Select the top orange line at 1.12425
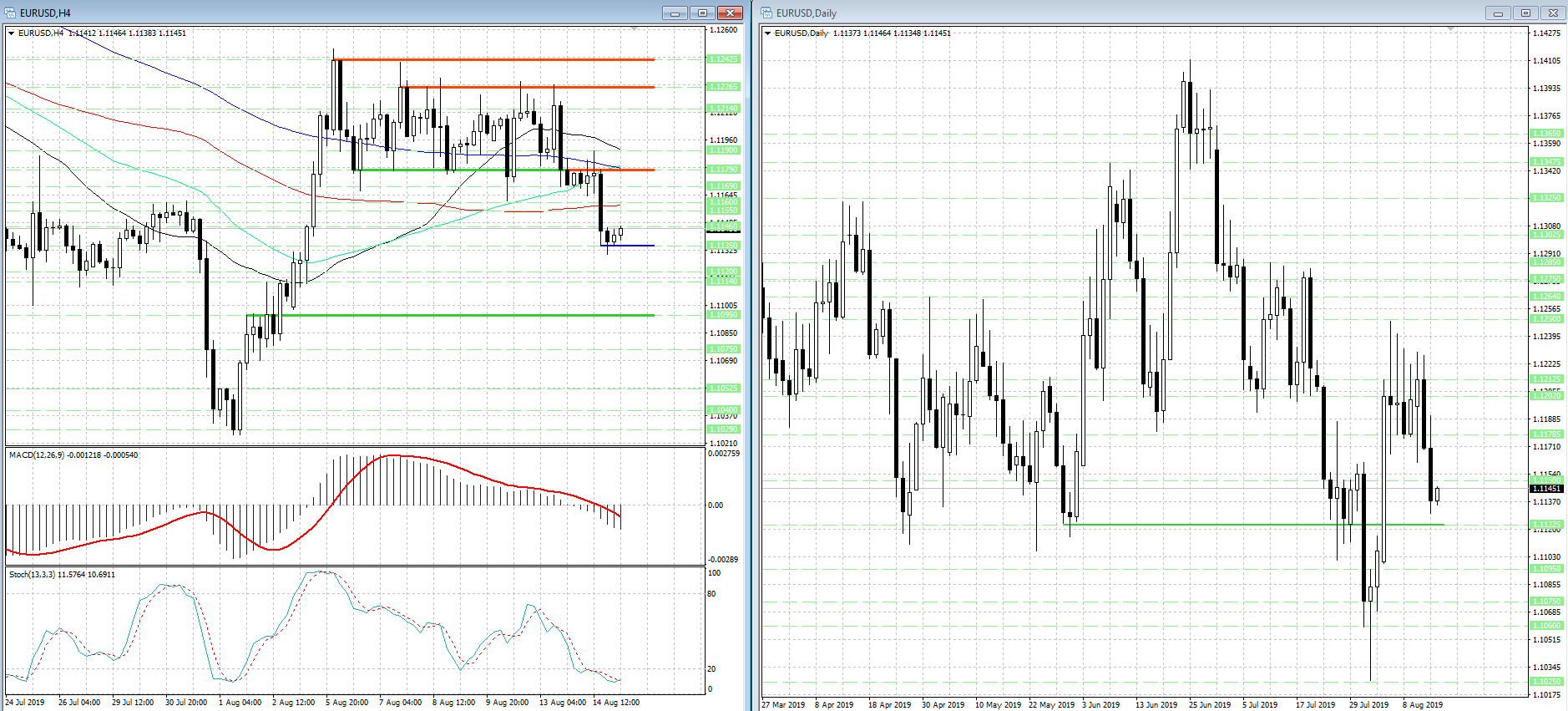1568x711 pixels. 501,59
